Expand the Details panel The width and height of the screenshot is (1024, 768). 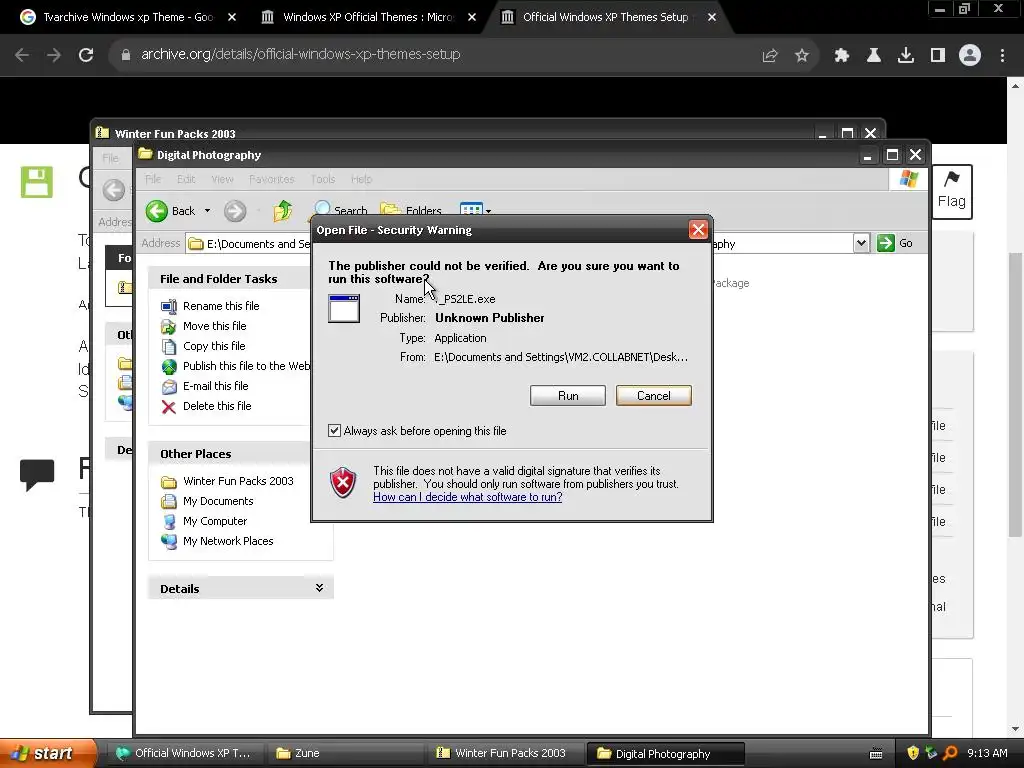[x=319, y=588]
